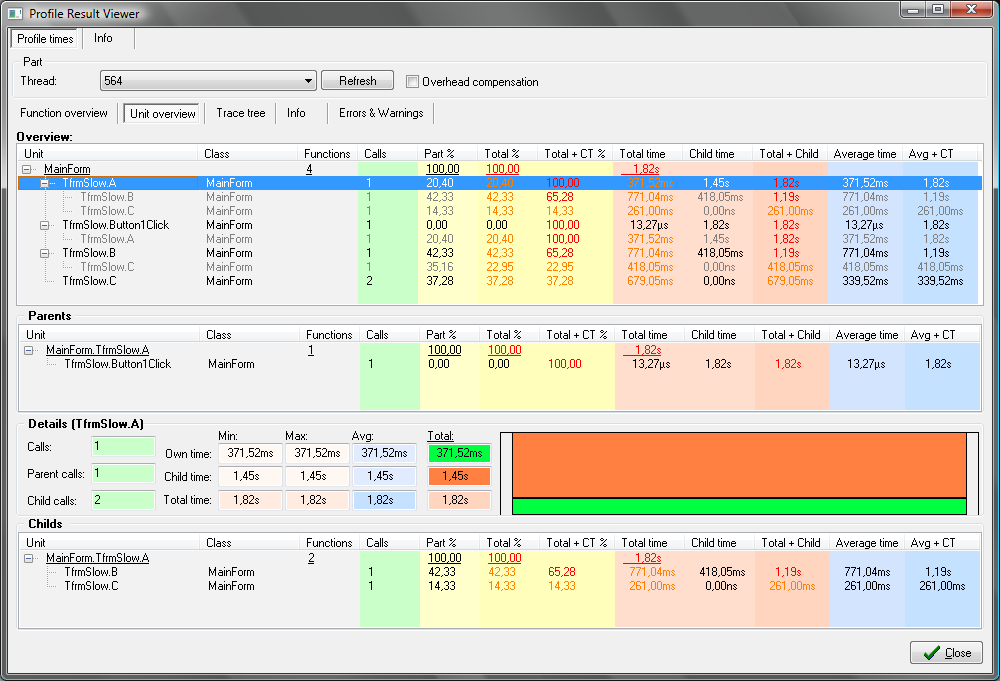Collapse TfrmSlow.Button1Click tree node

[x=45, y=225]
